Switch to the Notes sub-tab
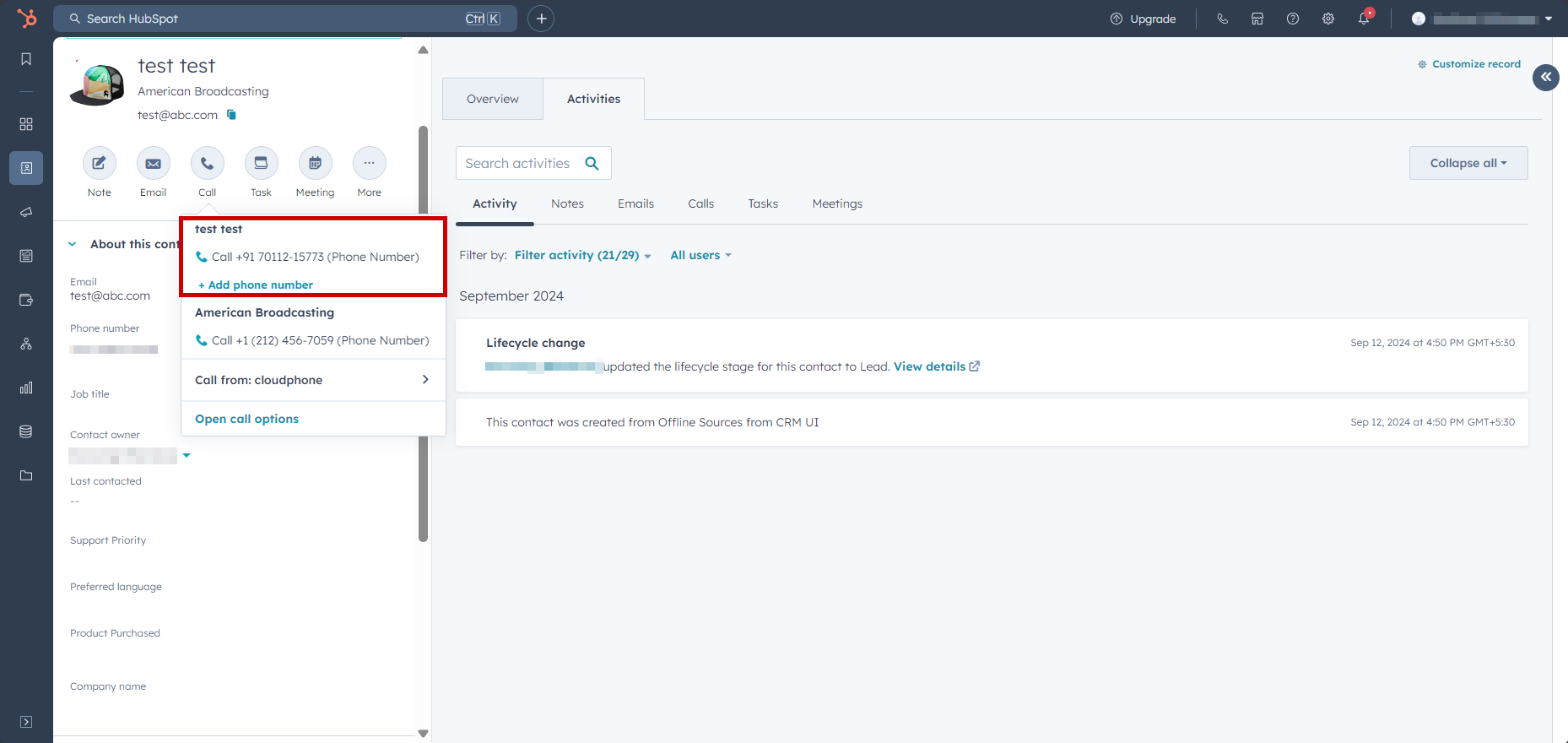This screenshot has height=743, width=1568. (567, 203)
